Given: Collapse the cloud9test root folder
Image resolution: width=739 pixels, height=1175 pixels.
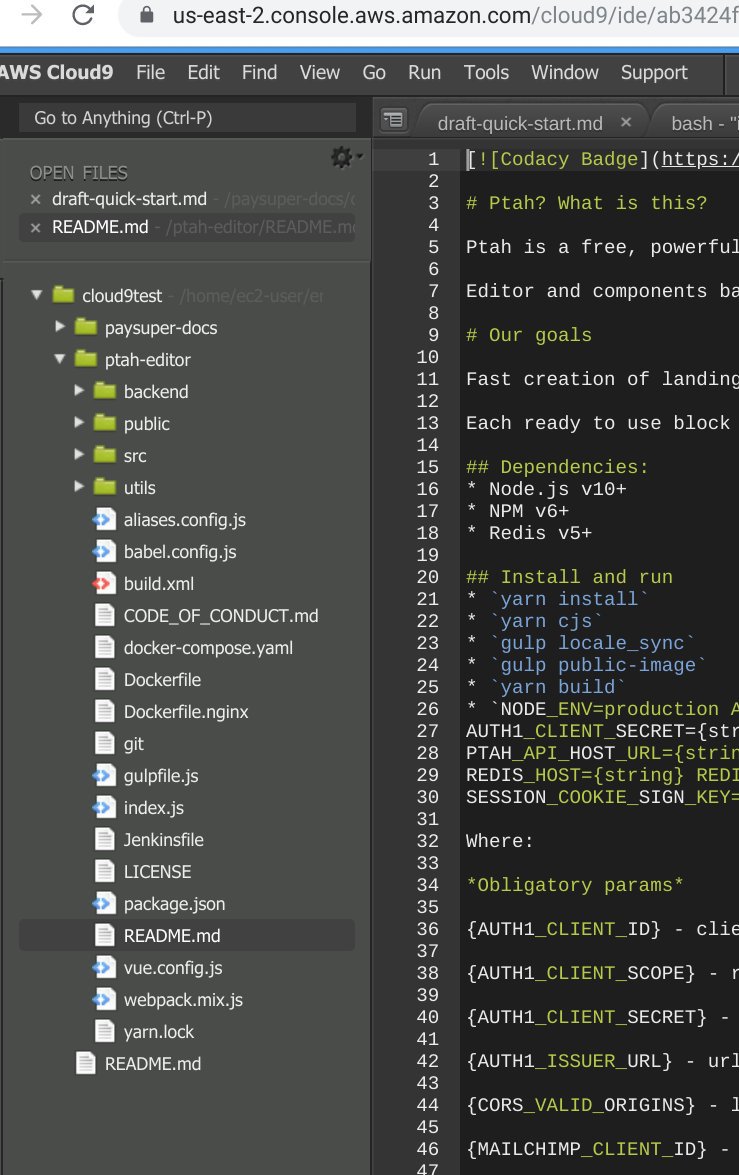Looking at the screenshot, I should pos(37,295).
